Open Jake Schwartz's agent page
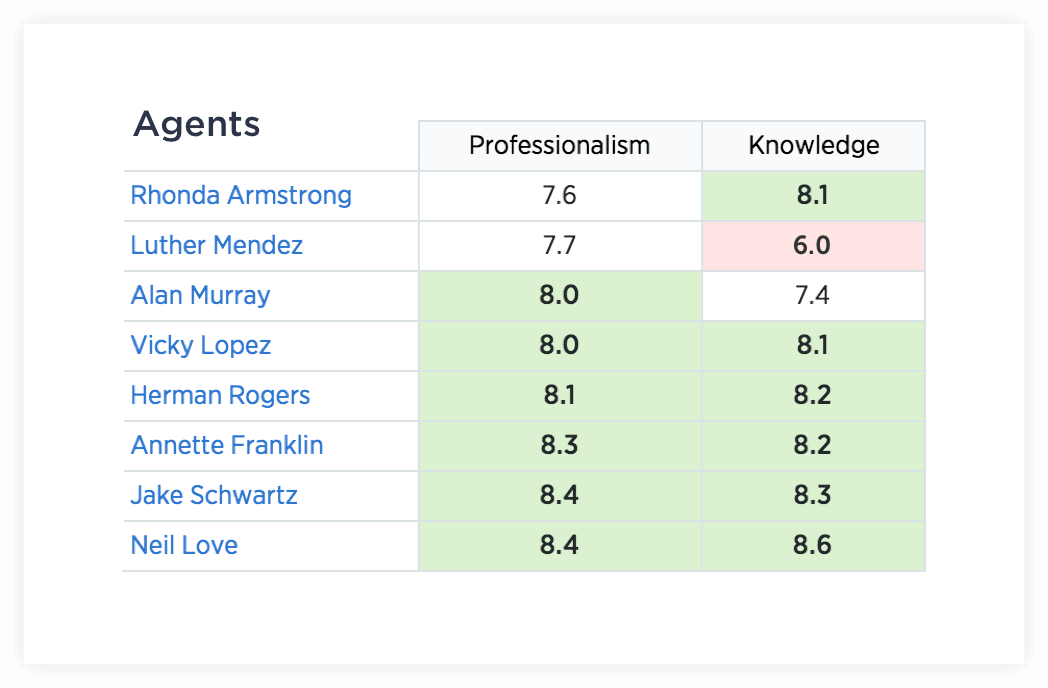The image size is (1048, 688). point(214,495)
